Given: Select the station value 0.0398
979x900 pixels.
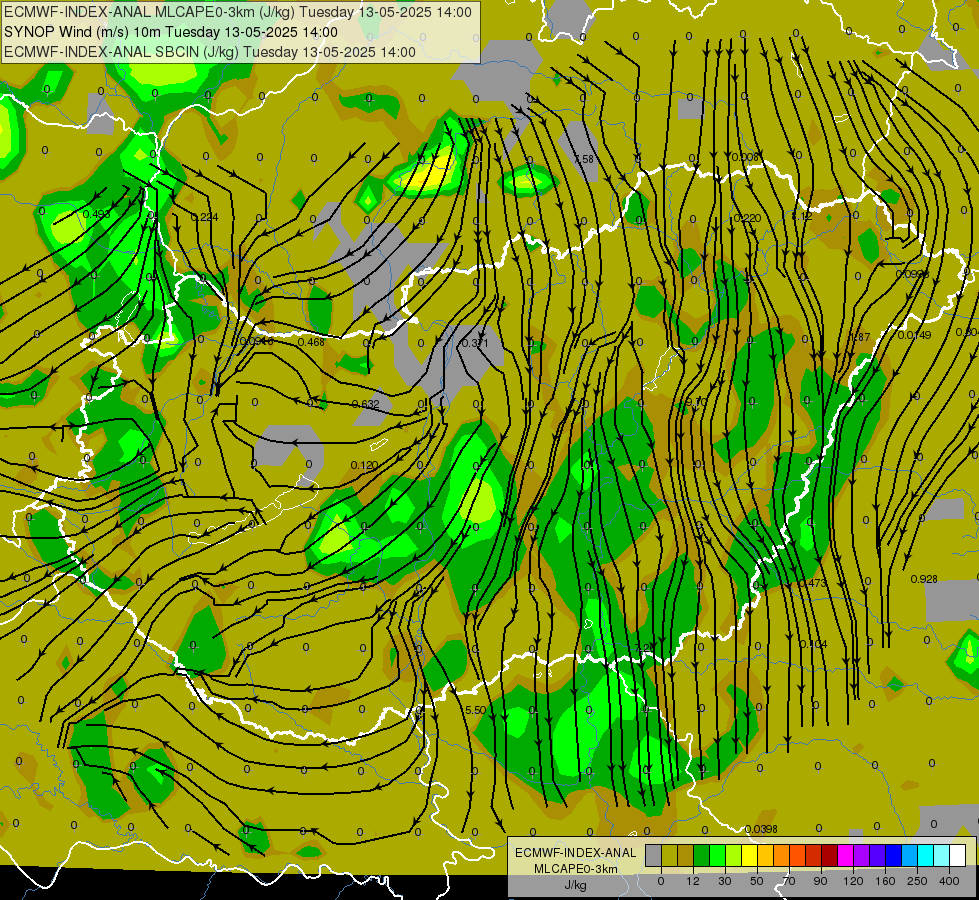Looking at the screenshot, I should coord(761,829).
